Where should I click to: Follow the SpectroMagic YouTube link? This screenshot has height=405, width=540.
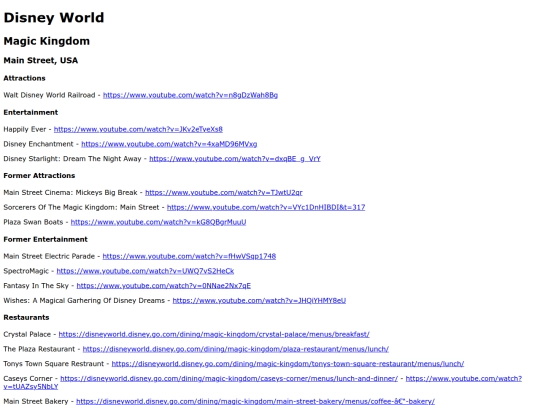click(145, 271)
